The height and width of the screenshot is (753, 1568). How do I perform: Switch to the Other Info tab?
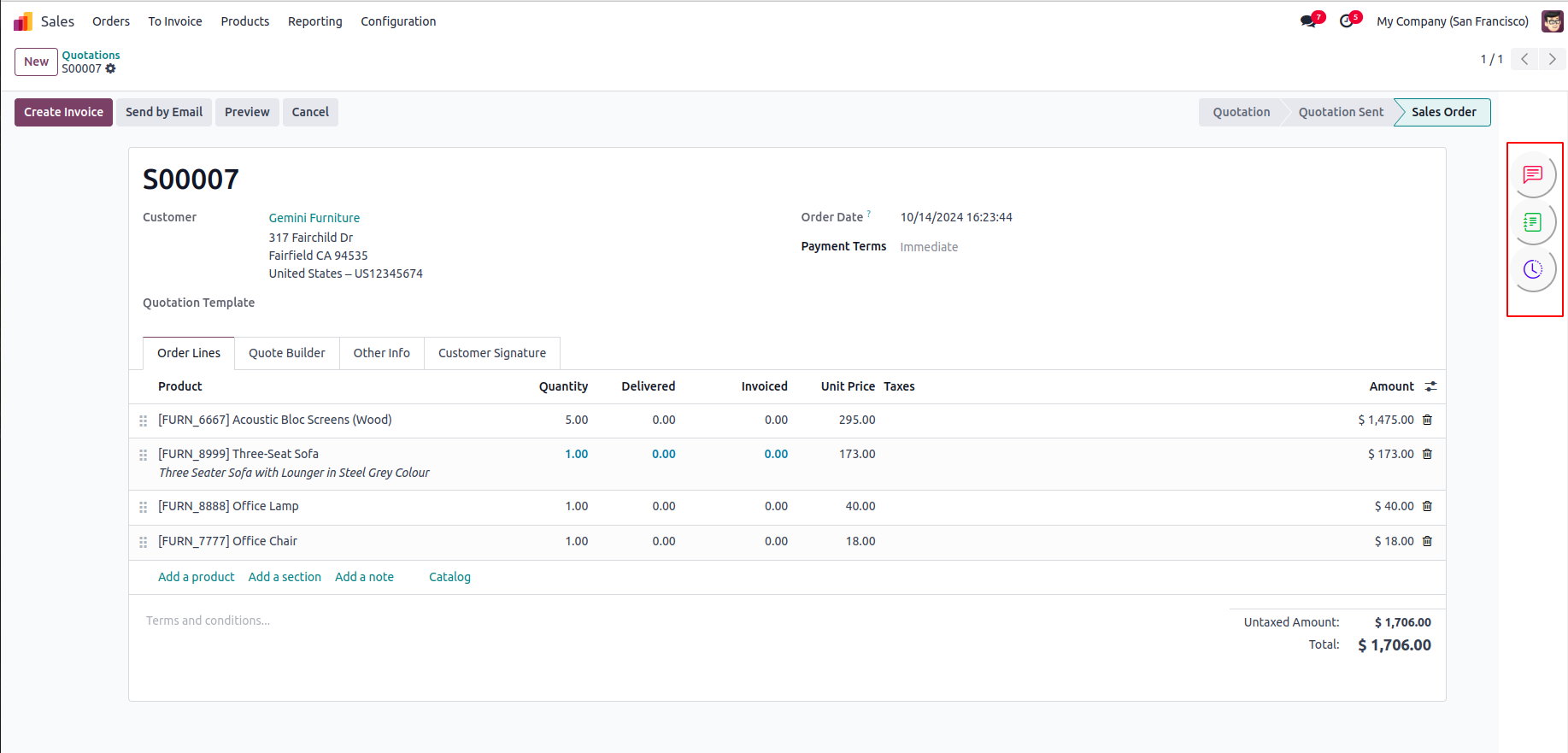click(381, 353)
